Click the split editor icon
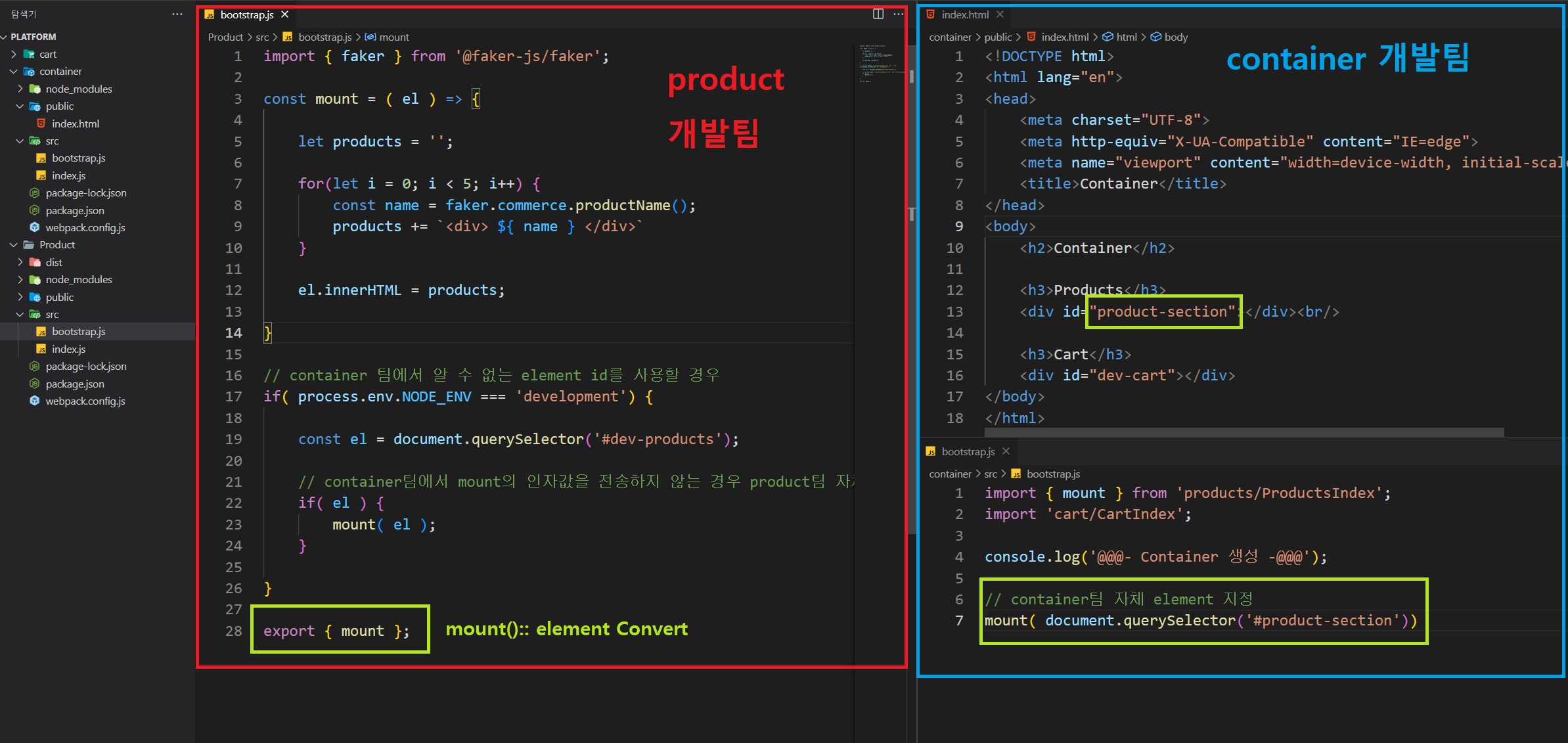This screenshot has height=743, width=1568. click(x=878, y=14)
